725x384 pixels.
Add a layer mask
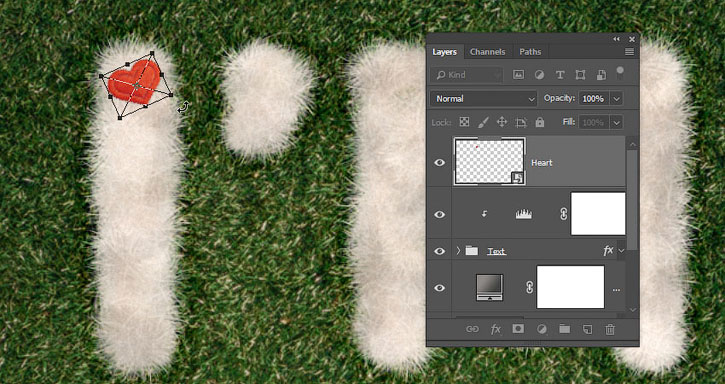point(518,329)
